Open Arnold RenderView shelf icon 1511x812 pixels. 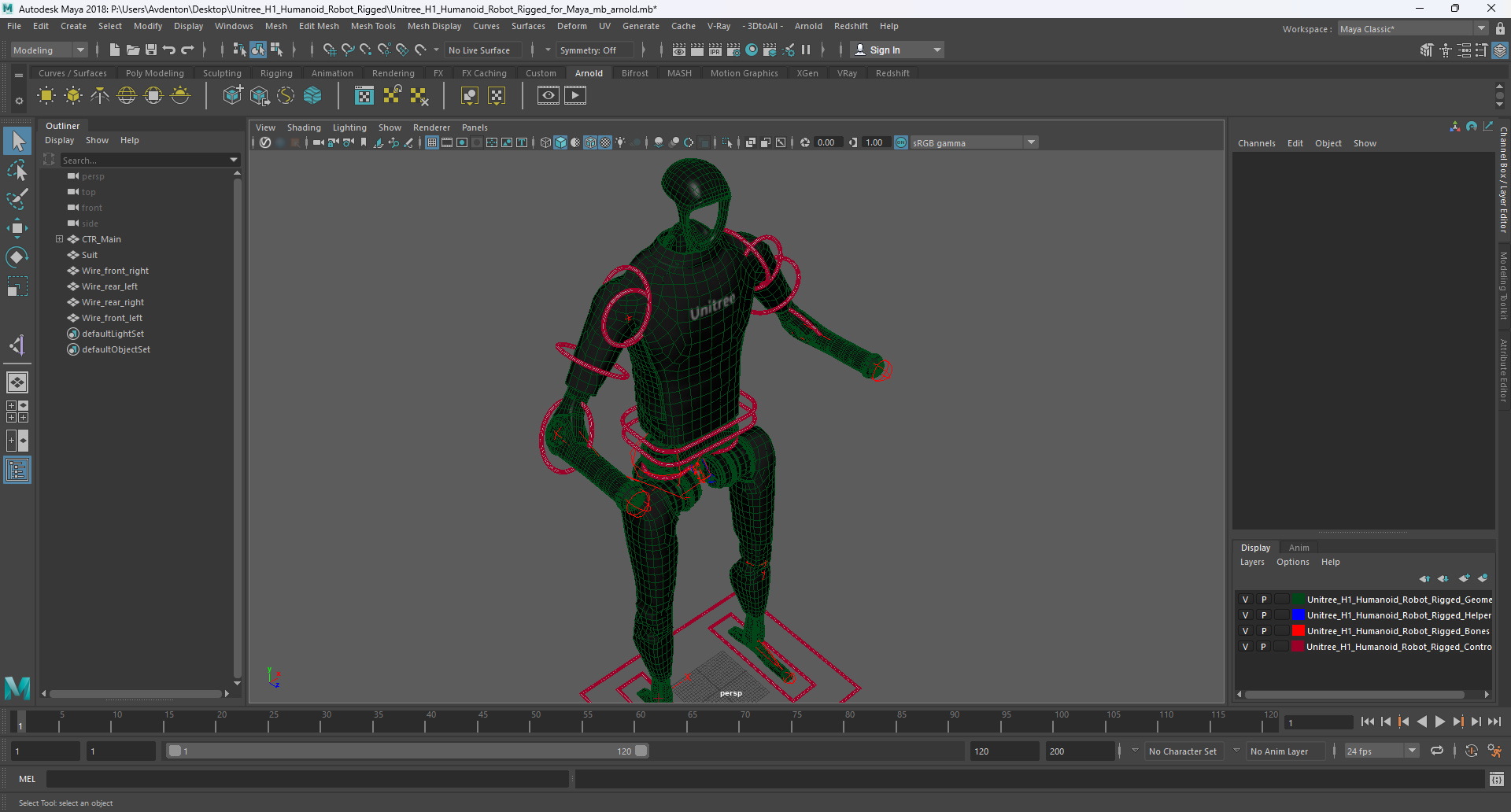549,96
